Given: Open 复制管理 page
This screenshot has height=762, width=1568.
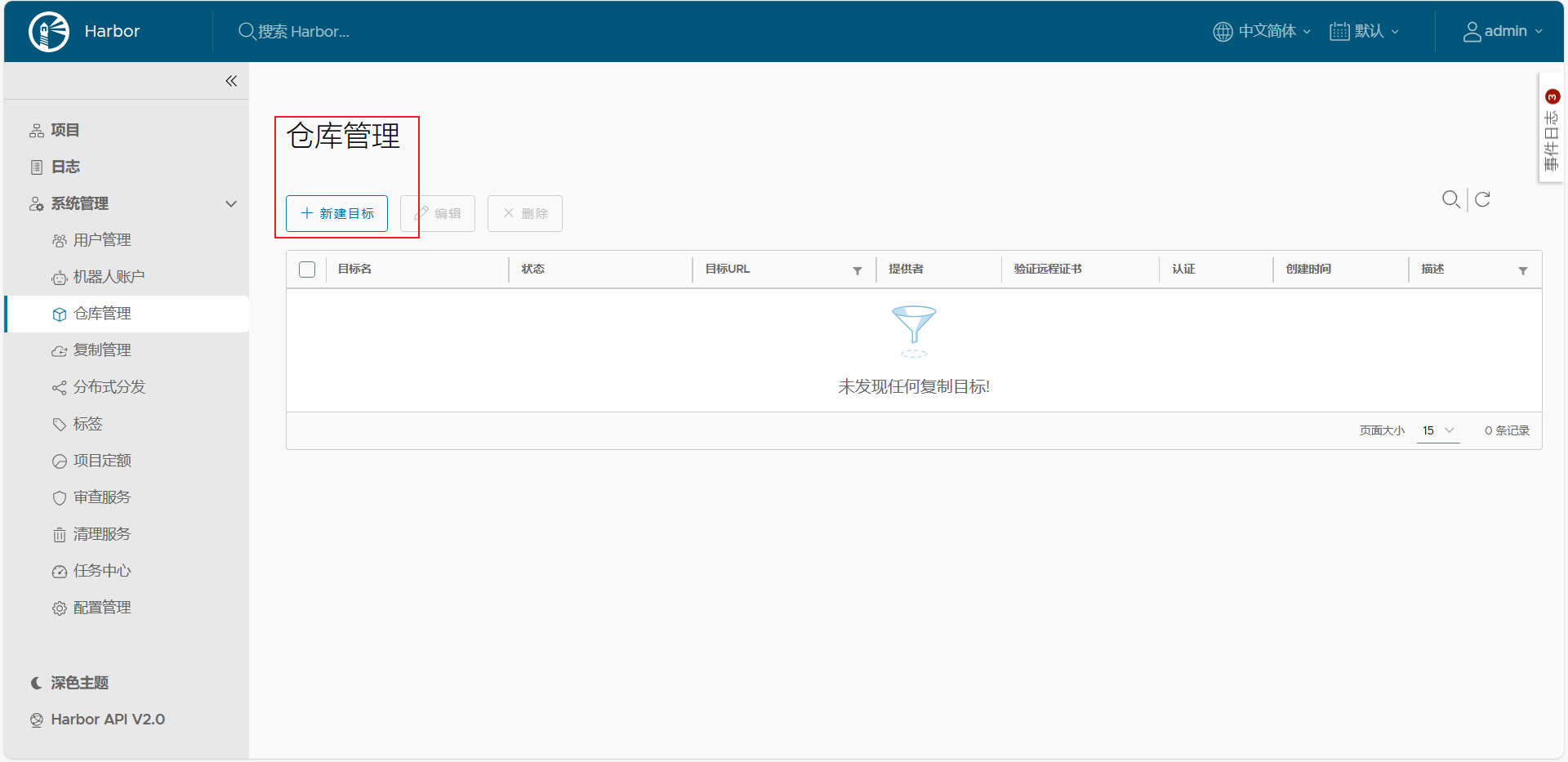Looking at the screenshot, I should point(102,350).
